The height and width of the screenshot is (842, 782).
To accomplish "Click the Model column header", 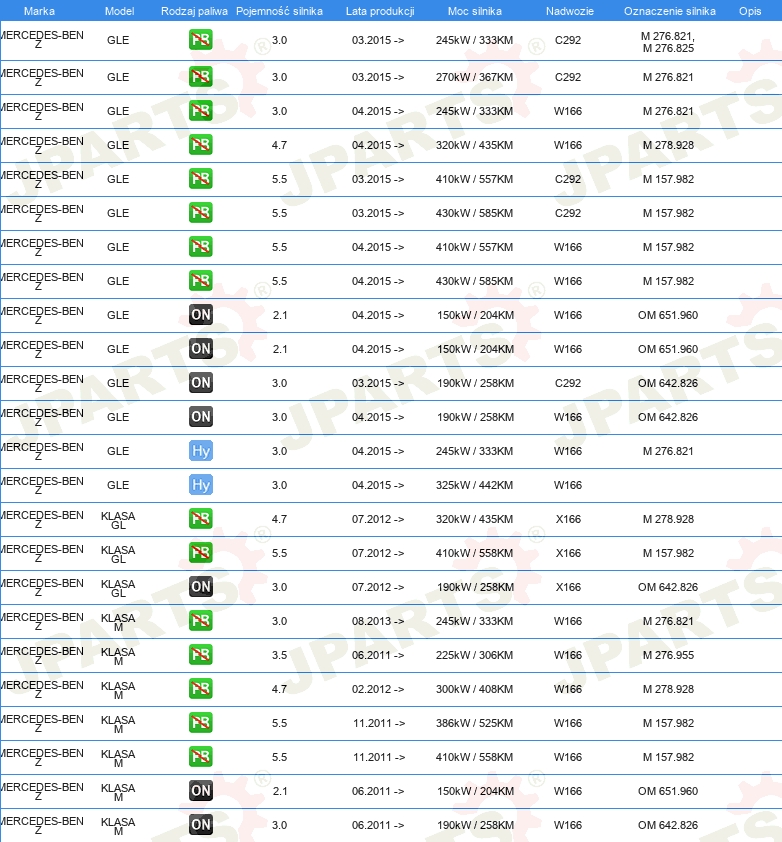I will [x=119, y=11].
